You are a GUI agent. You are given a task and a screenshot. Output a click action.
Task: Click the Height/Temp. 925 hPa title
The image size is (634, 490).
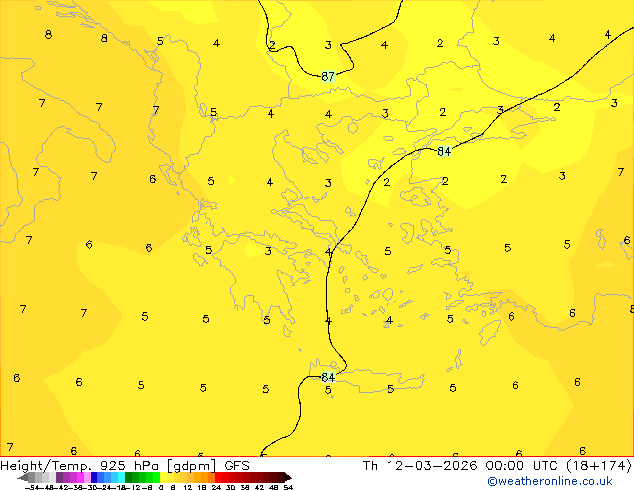tap(80, 466)
